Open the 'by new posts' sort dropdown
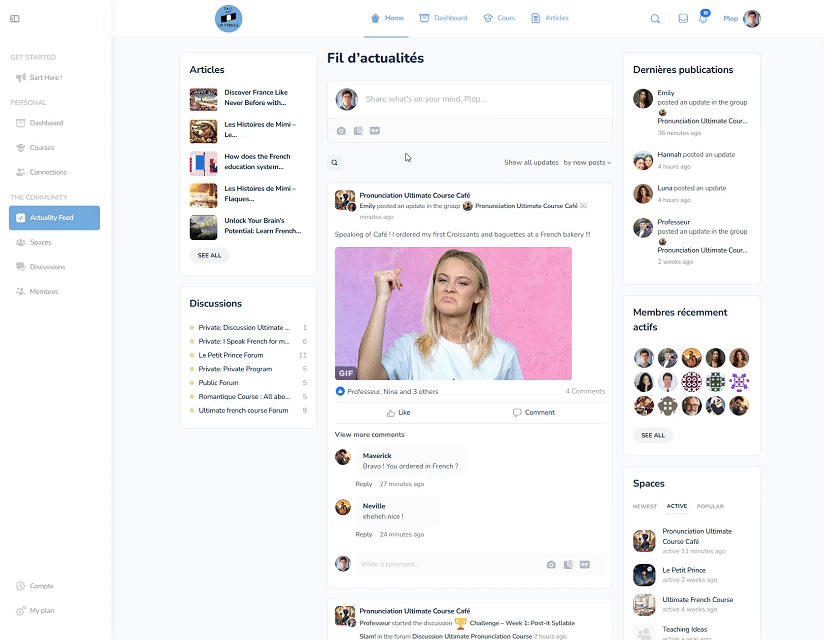Image resolution: width=824 pixels, height=640 pixels. (x=587, y=163)
